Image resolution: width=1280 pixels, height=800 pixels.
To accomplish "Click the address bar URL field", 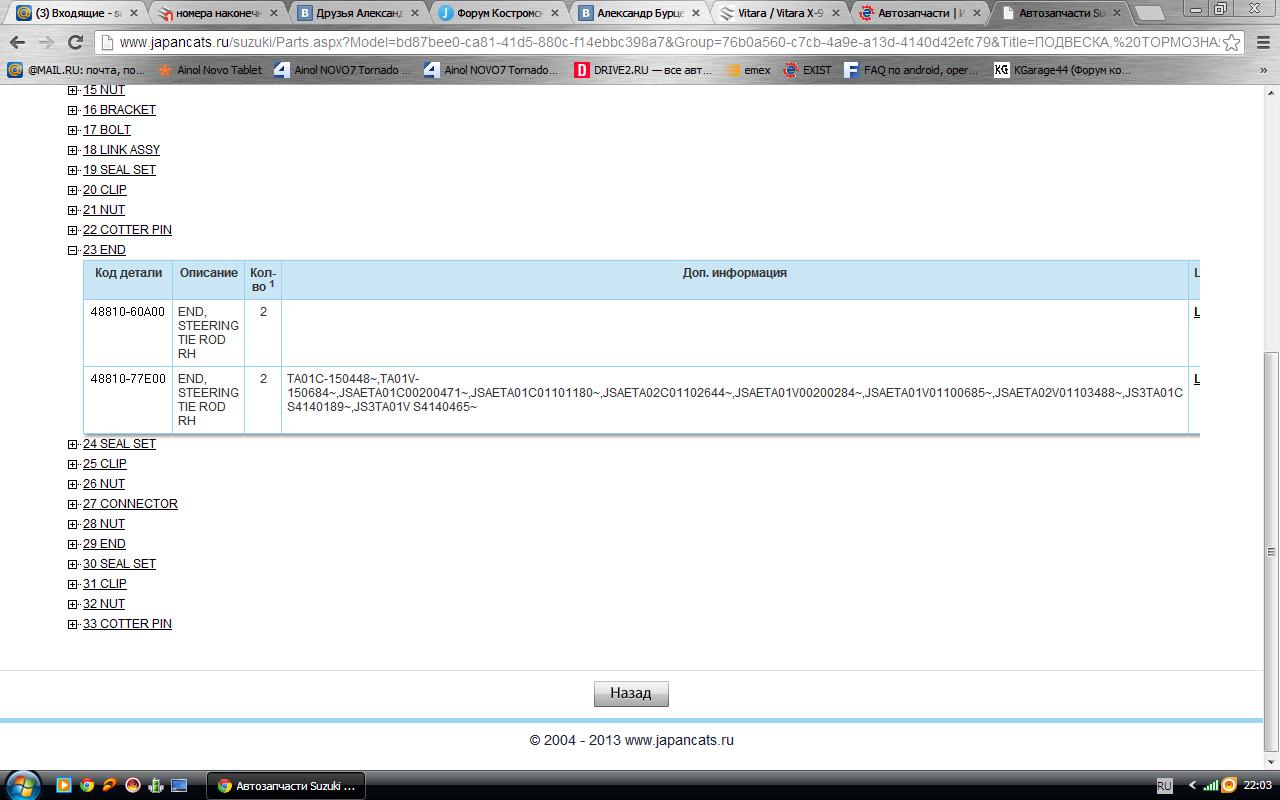I will coord(660,42).
